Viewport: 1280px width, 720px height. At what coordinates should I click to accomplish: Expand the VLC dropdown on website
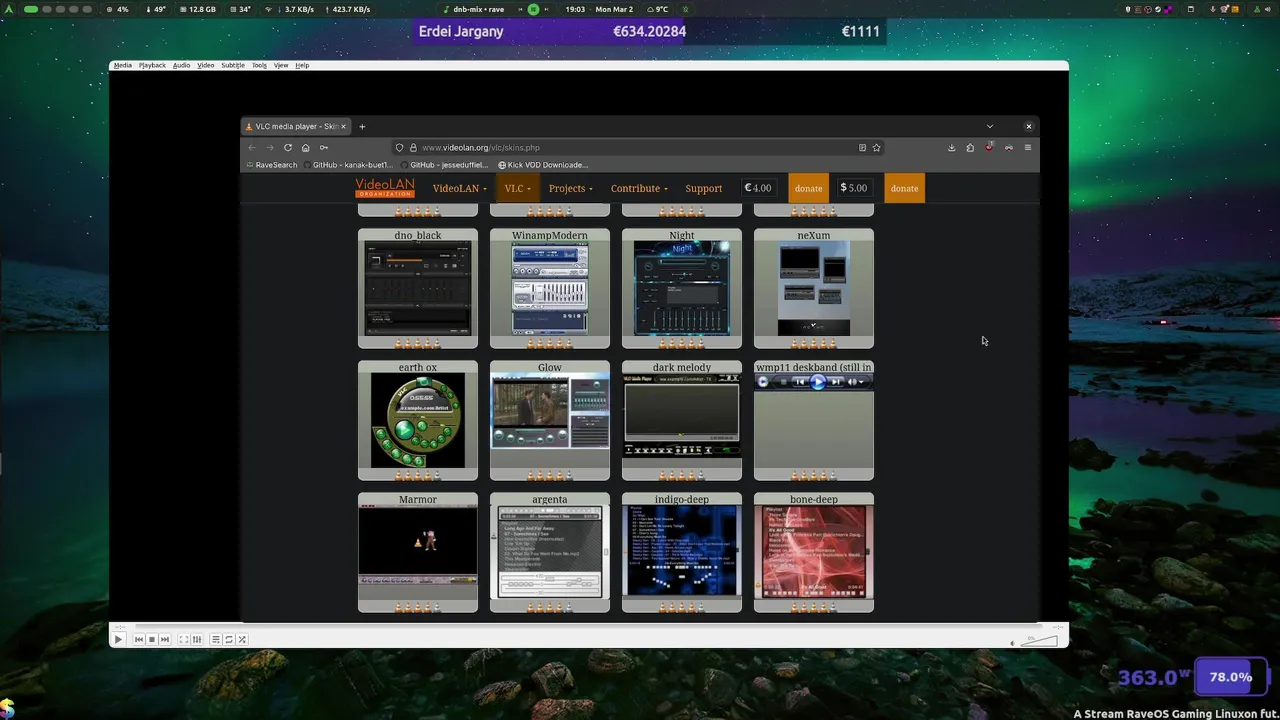click(x=517, y=188)
